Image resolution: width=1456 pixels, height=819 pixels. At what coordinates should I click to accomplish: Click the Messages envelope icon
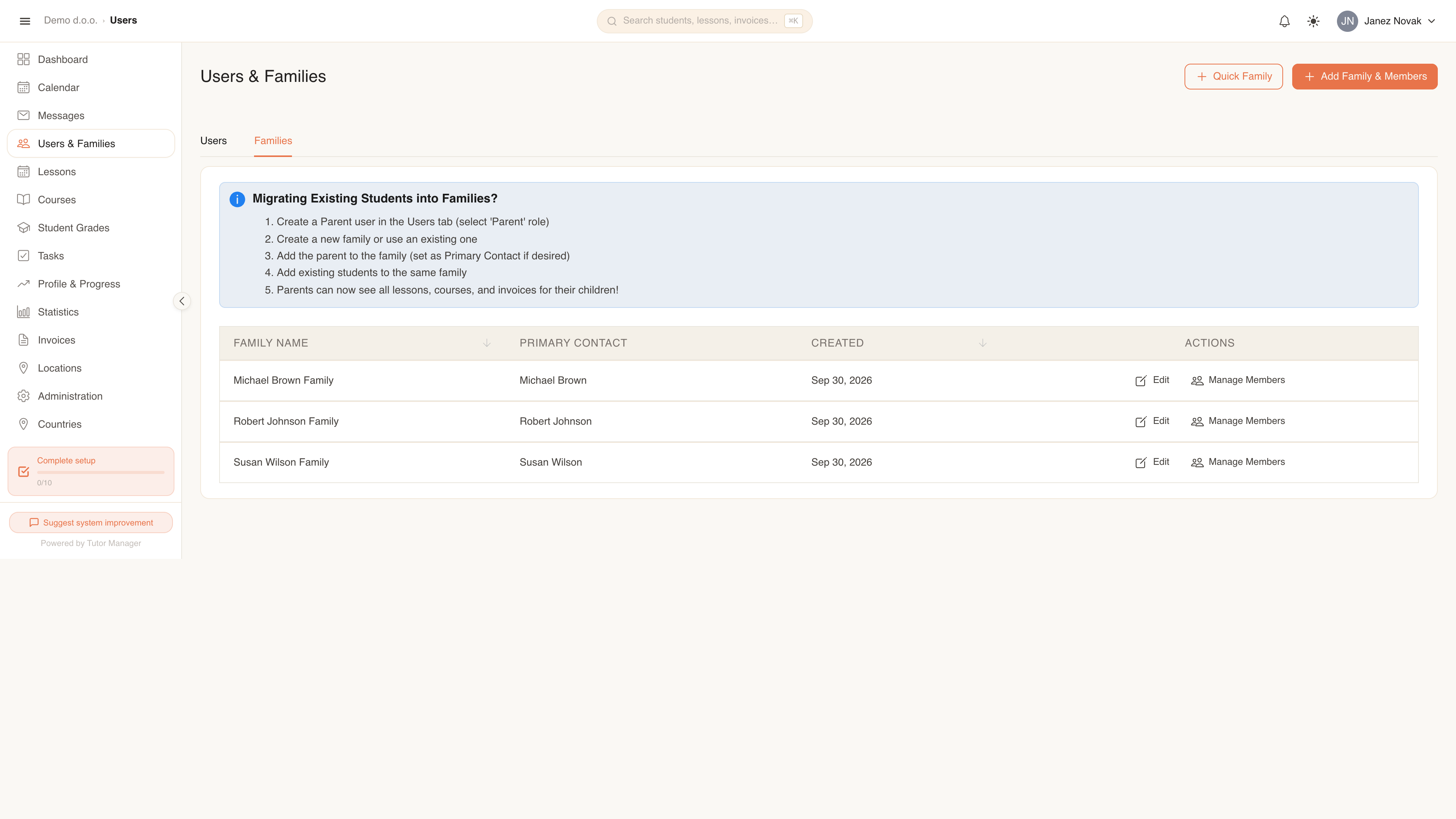[23, 115]
